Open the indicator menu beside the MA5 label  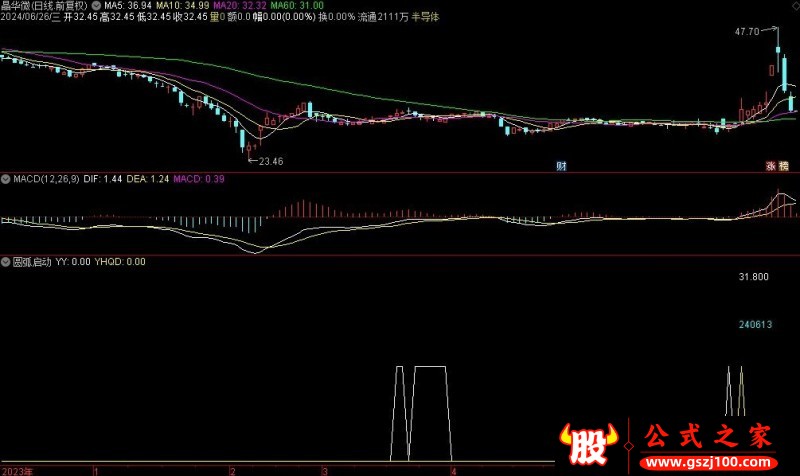click(x=96, y=6)
